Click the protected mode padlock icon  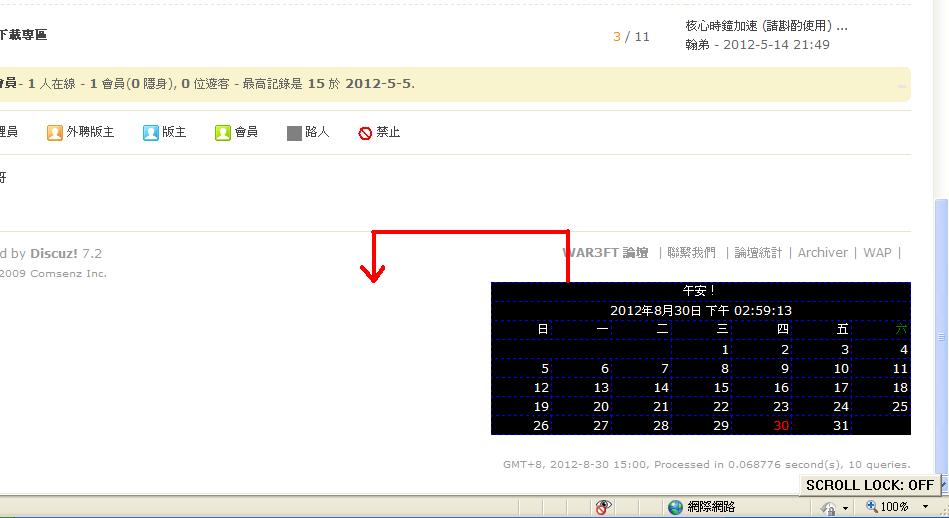pyautogui.click(x=828, y=507)
